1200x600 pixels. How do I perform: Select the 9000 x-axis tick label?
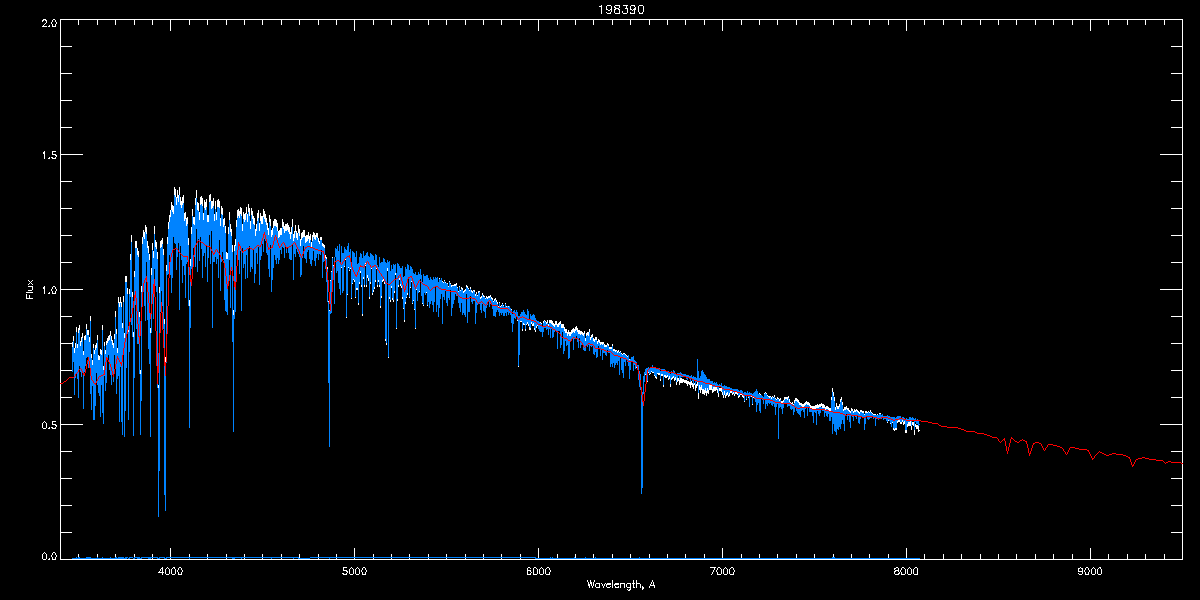point(1090,571)
